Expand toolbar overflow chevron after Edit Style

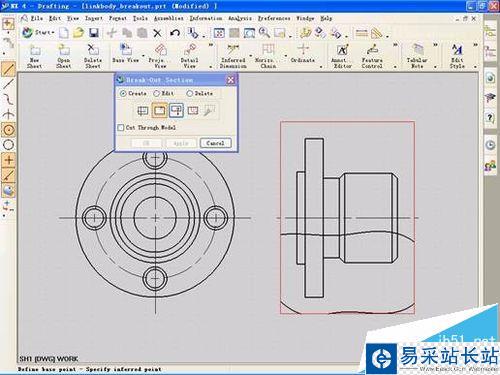click(x=475, y=45)
